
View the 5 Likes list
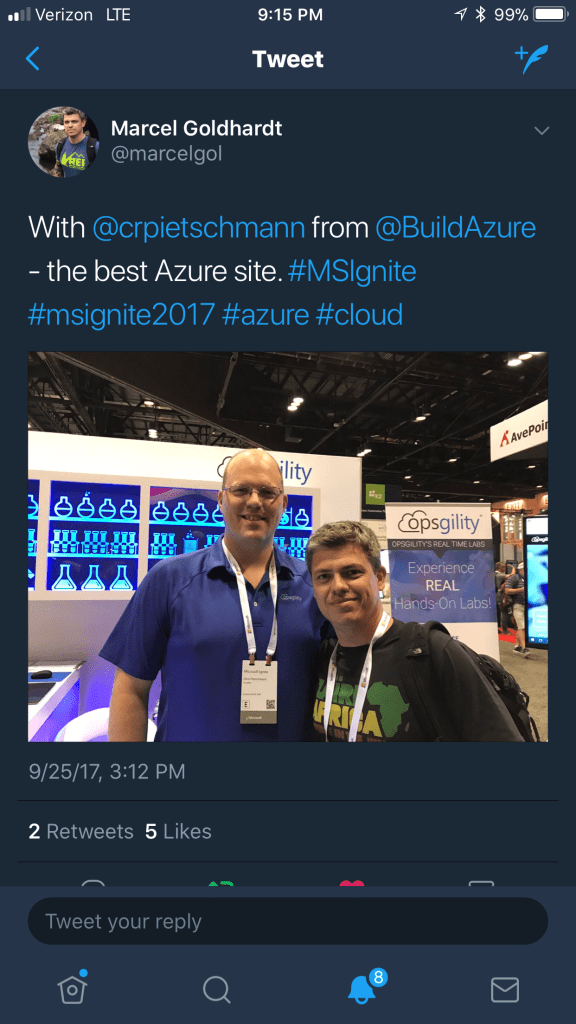tap(178, 831)
